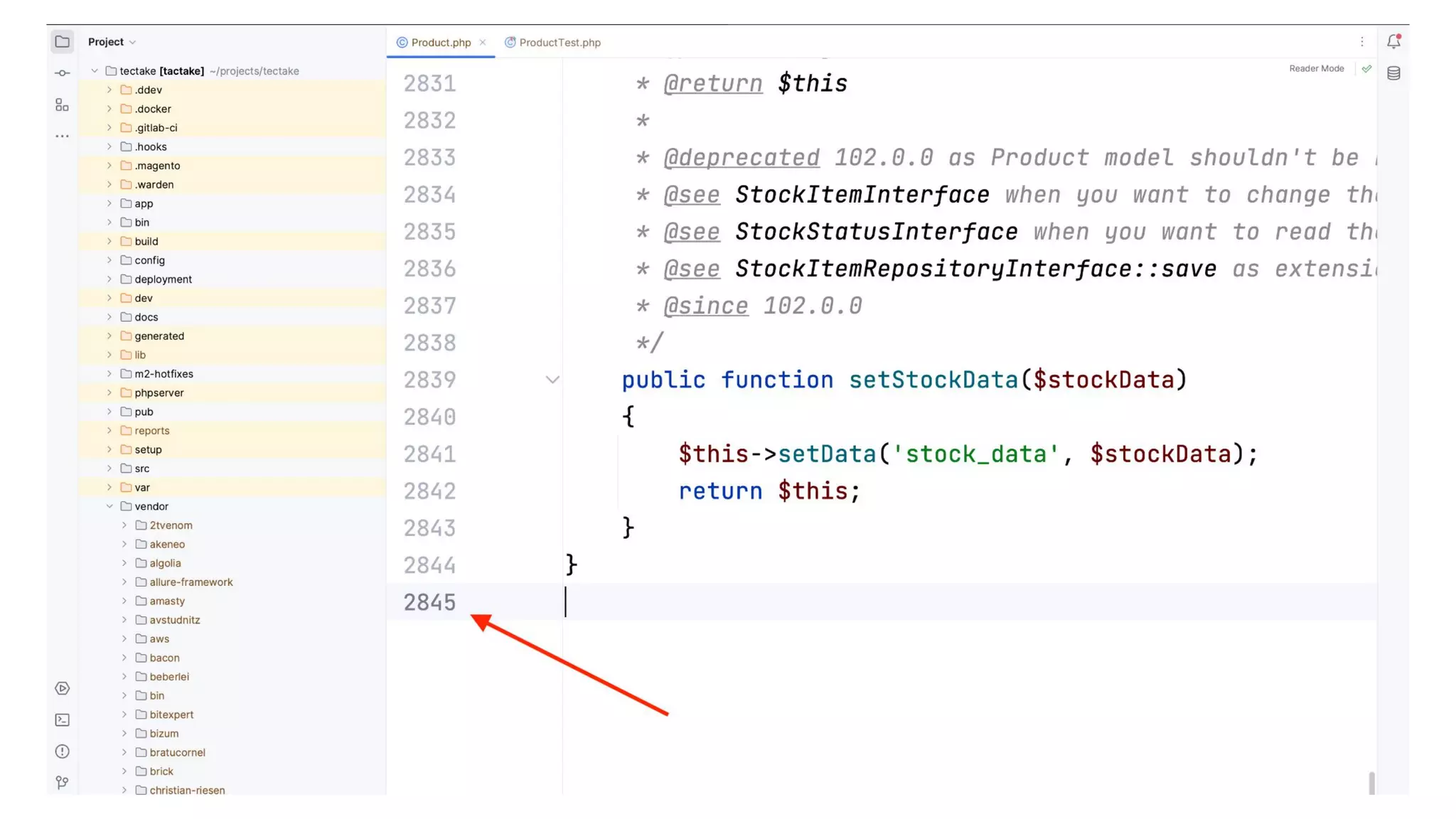The width and height of the screenshot is (1456, 819).
Task: Close the Product.php tab
Action: 483,43
